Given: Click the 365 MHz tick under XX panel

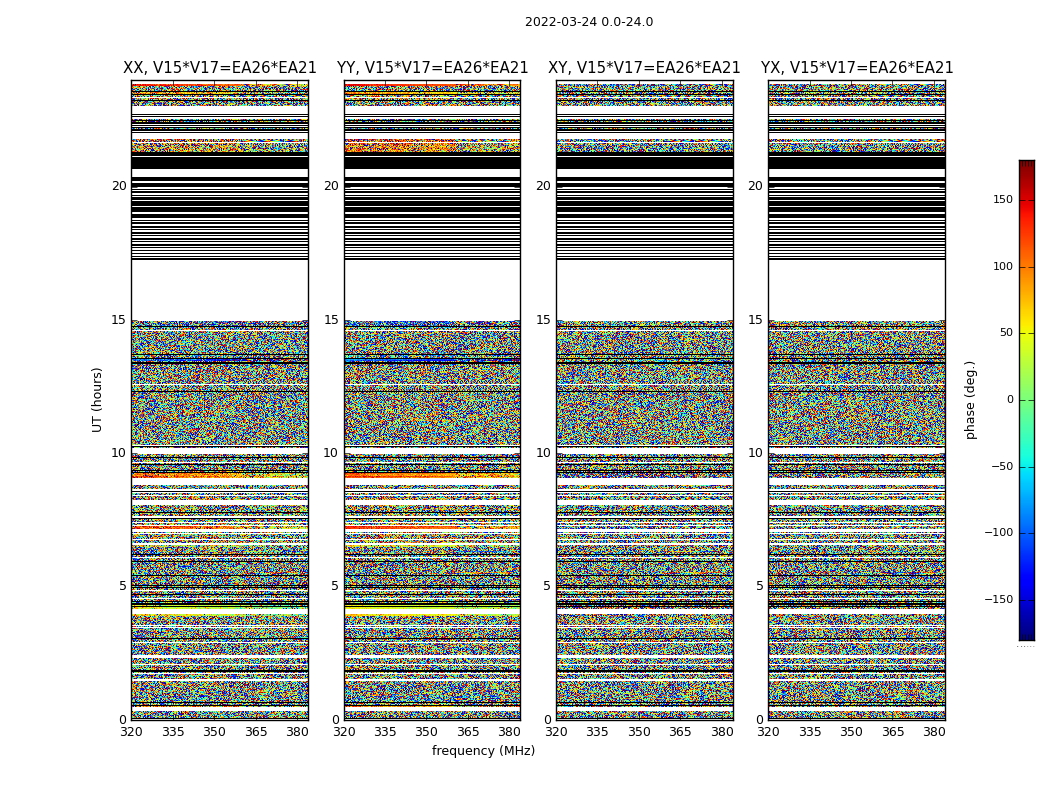Looking at the screenshot, I should click(x=256, y=732).
